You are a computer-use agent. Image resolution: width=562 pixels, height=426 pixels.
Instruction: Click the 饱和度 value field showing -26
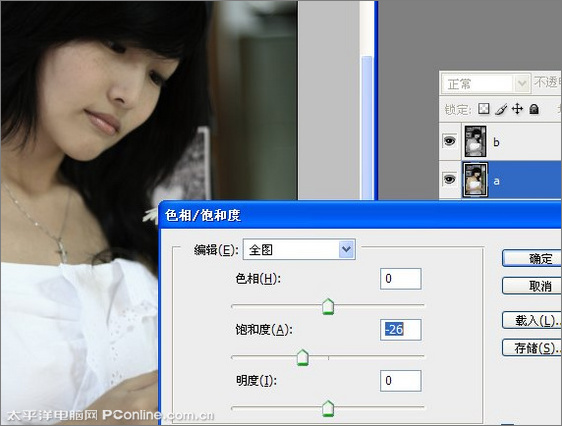400,330
